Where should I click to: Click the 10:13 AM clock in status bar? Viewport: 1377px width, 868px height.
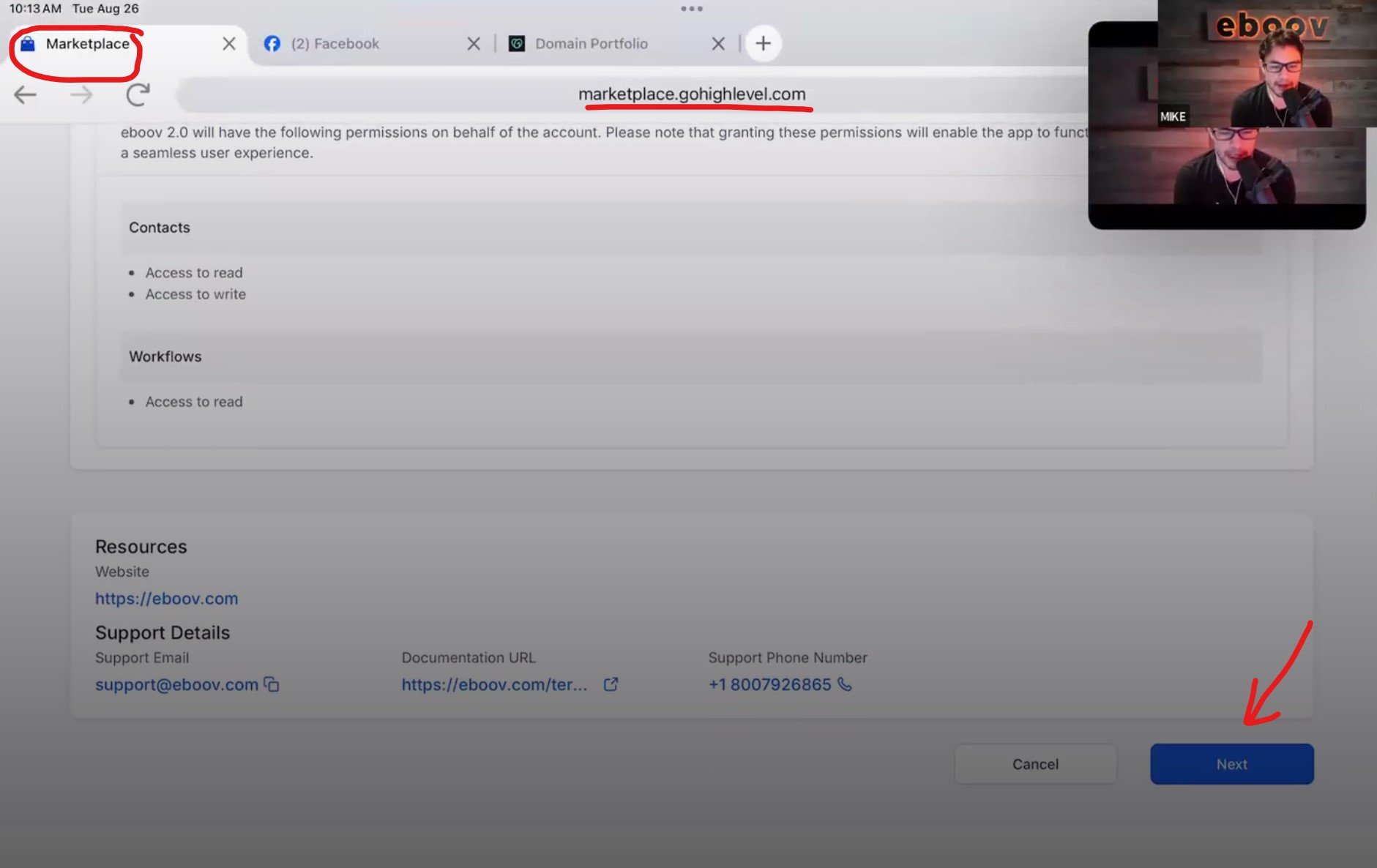[35, 9]
